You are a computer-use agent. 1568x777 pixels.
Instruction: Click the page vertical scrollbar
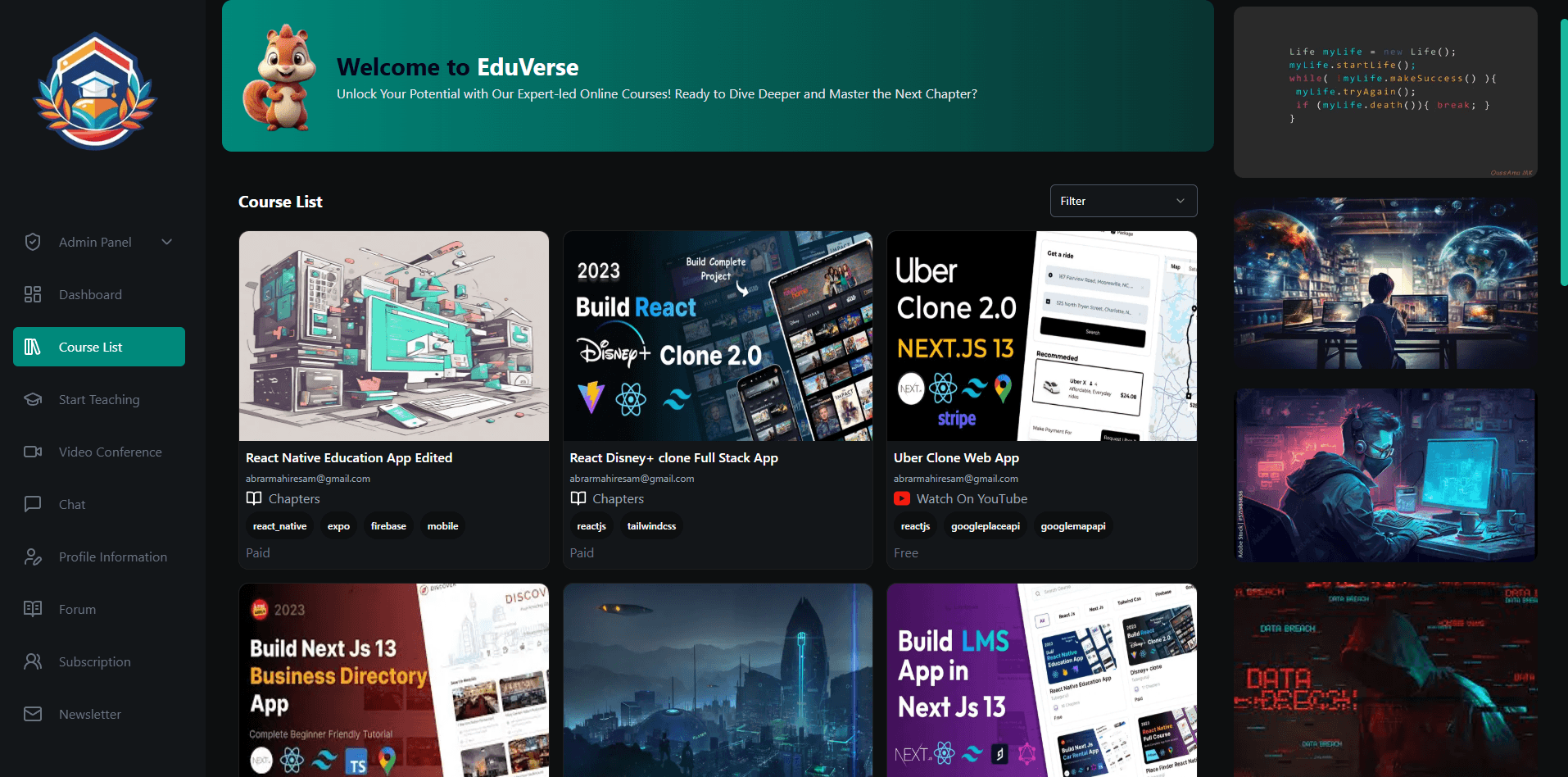coord(1563,152)
